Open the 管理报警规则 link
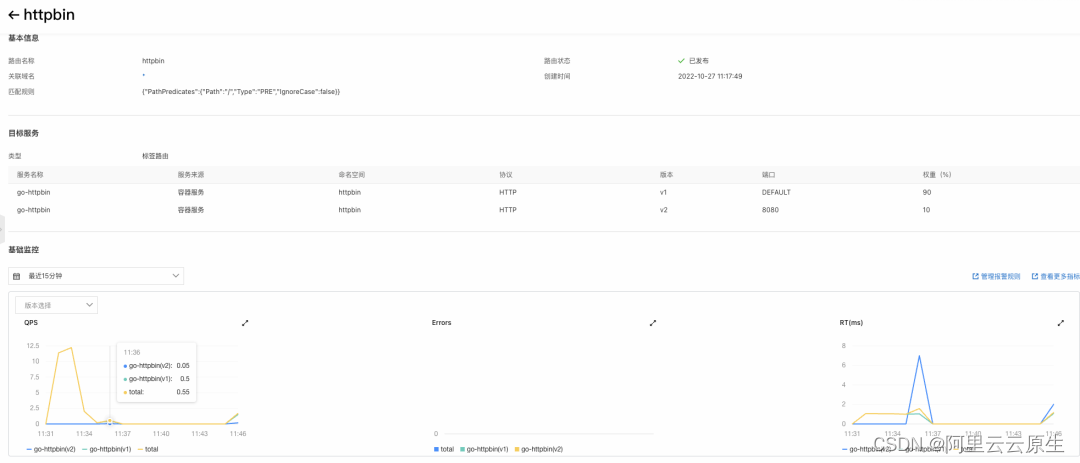Image resolution: width=1080 pixels, height=463 pixels. pos(996,276)
